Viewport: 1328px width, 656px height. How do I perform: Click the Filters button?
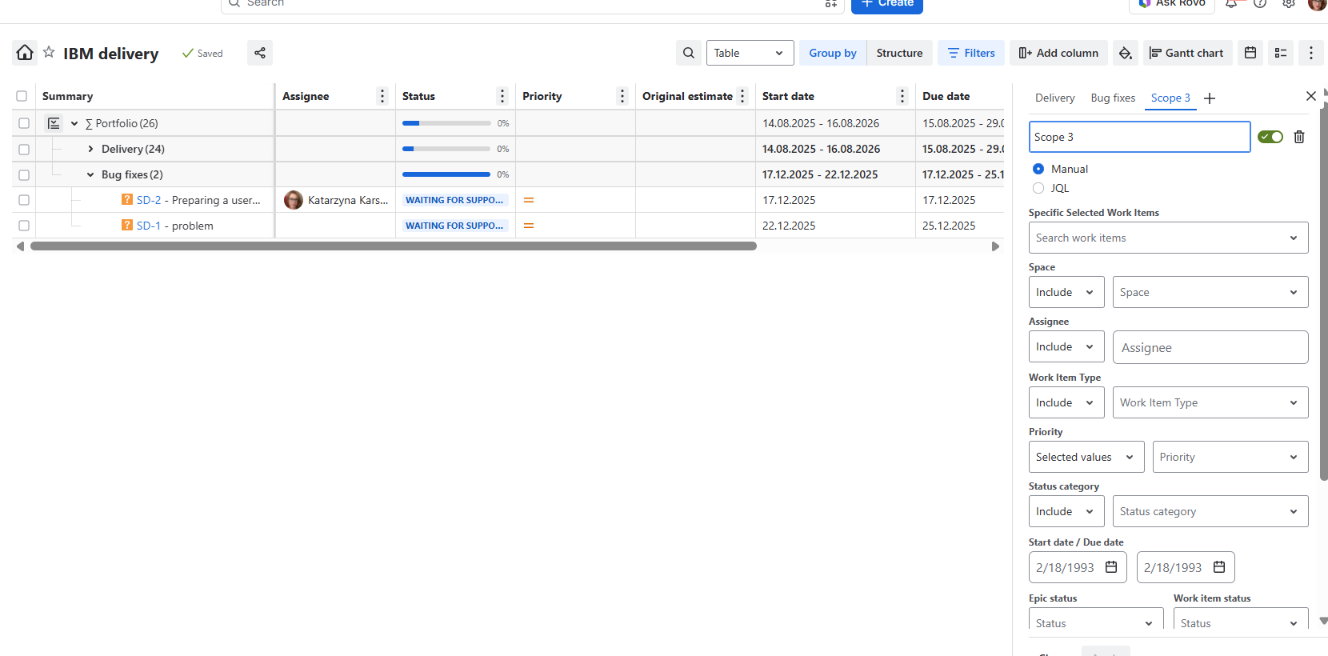pyautogui.click(x=971, y=53)
